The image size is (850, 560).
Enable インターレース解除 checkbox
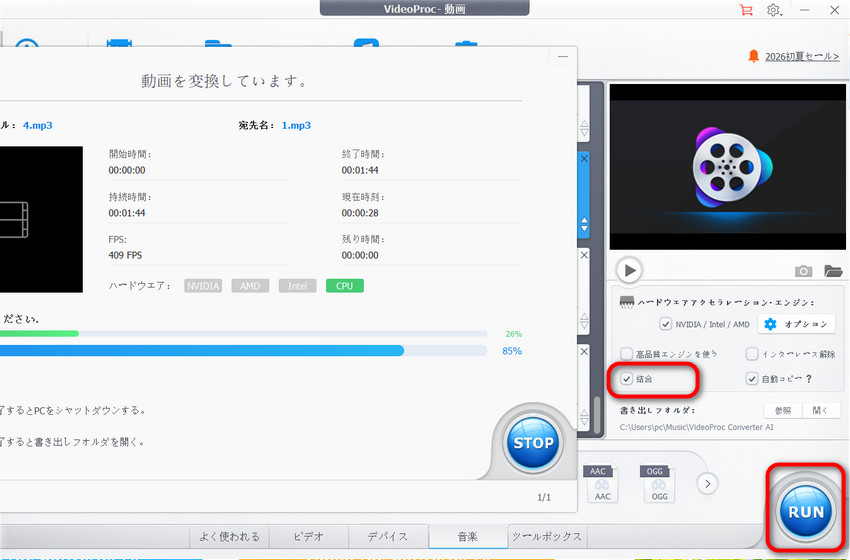(x=751, y=354)
